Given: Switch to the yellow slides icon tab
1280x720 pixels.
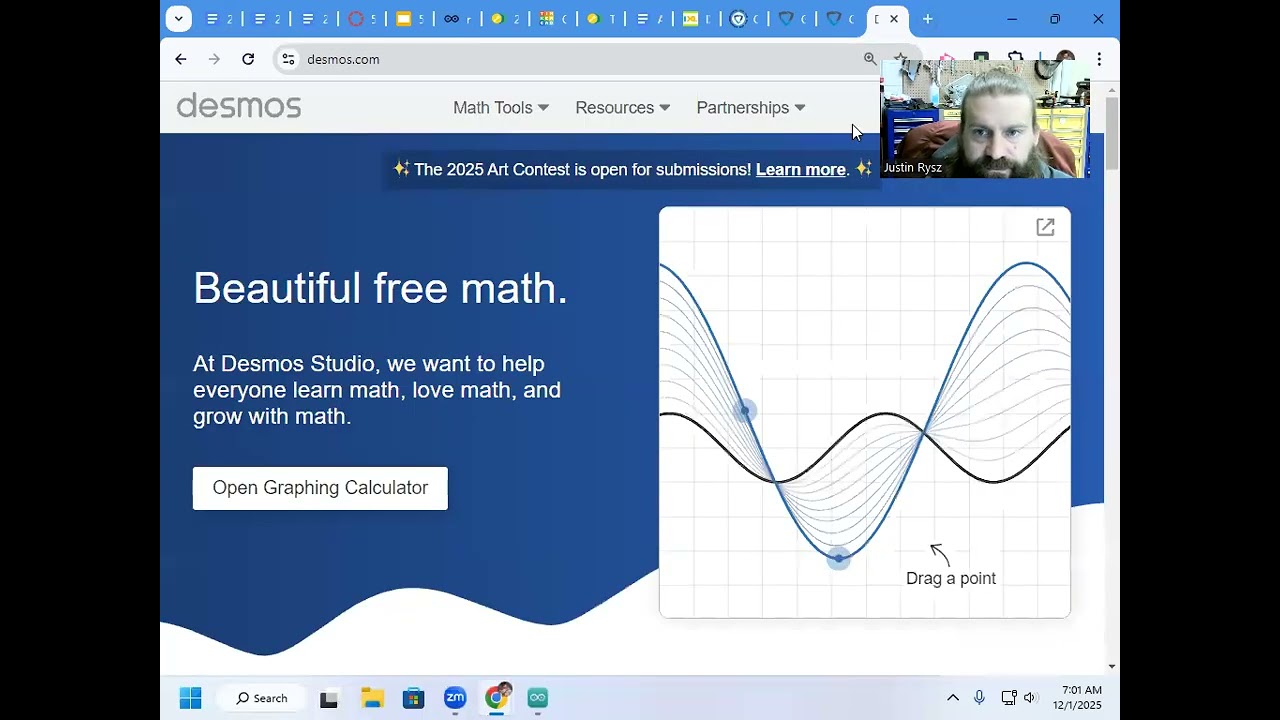Looking at the screenshot, I should pyautogui.click(x=404, y=19).
